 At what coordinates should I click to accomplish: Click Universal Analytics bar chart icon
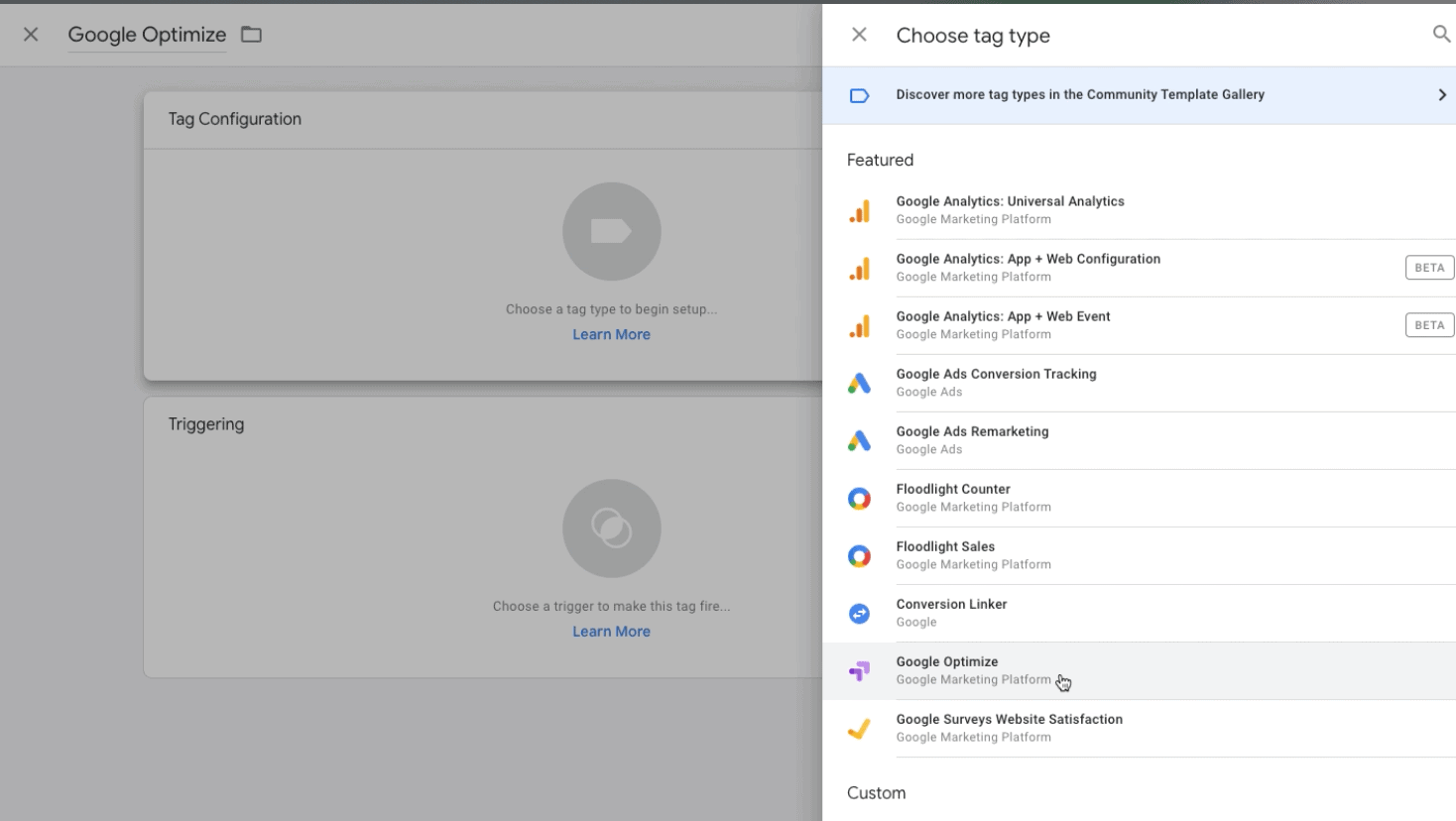pyautogui.click(x=859, y=210)
